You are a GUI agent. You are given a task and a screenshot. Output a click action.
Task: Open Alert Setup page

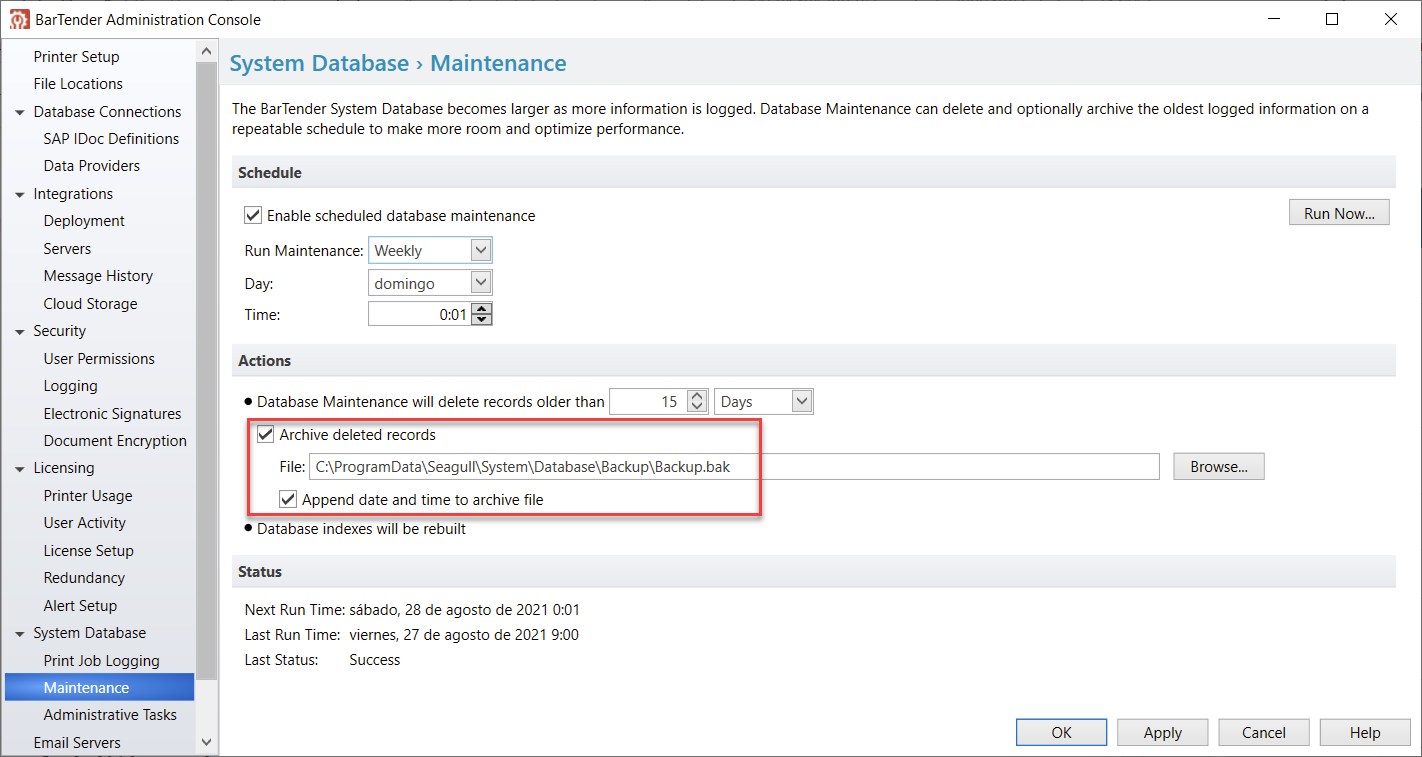point(80,606)
